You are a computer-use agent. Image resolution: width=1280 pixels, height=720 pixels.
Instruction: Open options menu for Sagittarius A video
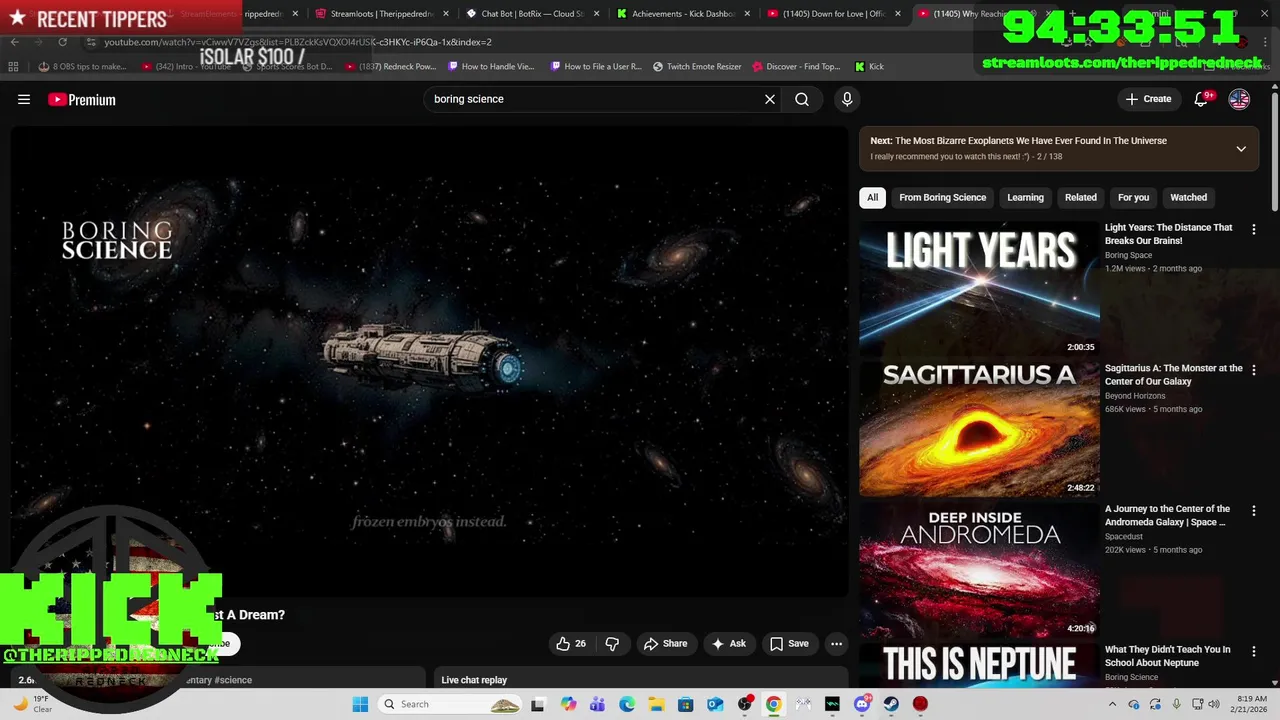pos(1254,370)
